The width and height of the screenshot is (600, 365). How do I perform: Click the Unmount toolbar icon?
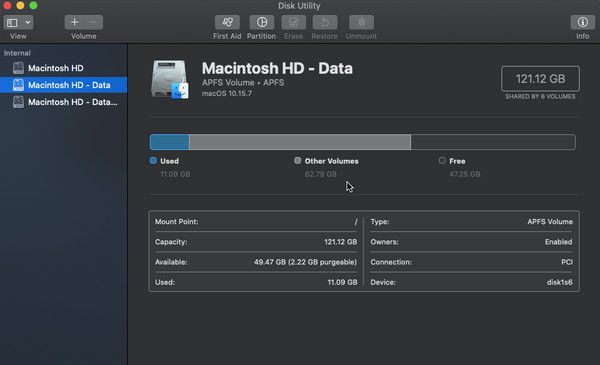(361, 23)
